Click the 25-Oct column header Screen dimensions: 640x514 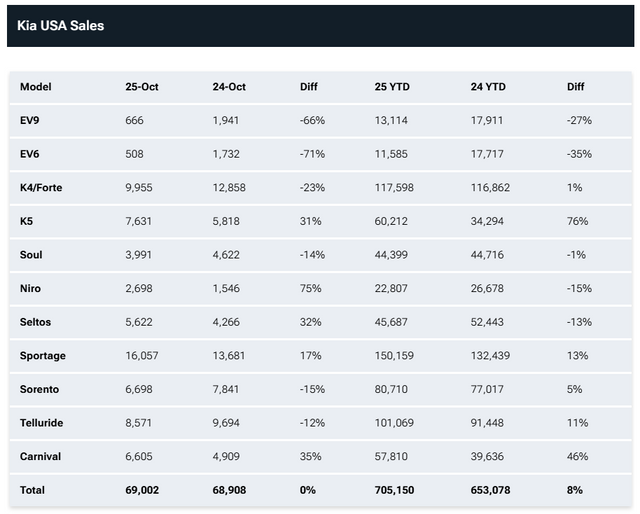coord(142,87)
